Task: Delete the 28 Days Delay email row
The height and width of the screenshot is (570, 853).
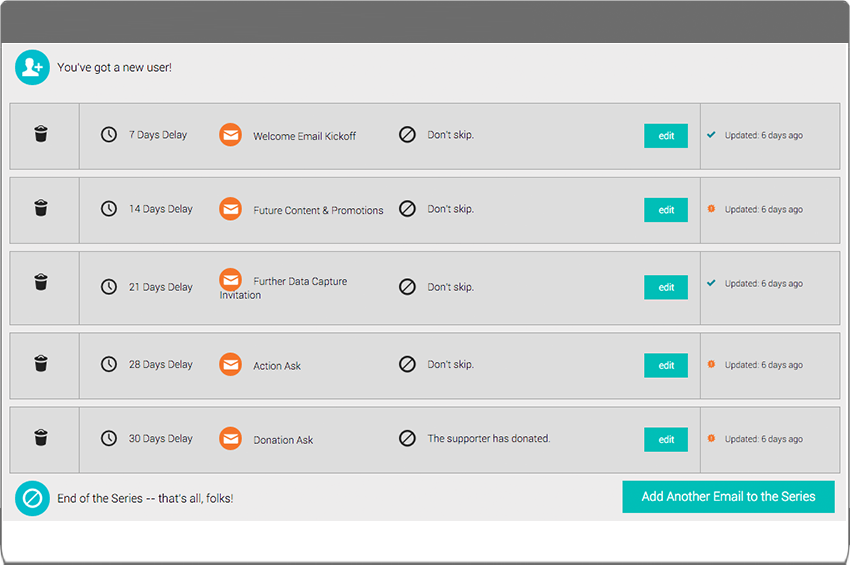Action: [x=41, y=363]
